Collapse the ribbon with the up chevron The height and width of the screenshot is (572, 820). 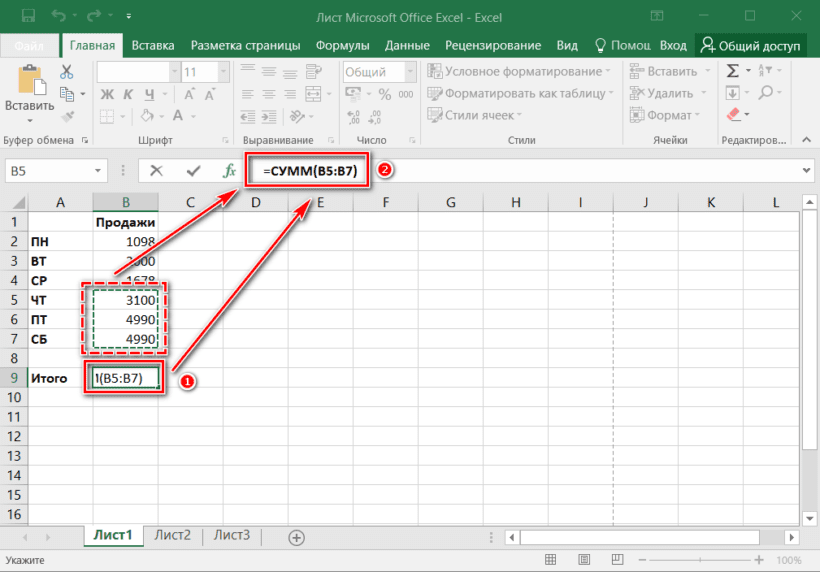pos(806,140)
